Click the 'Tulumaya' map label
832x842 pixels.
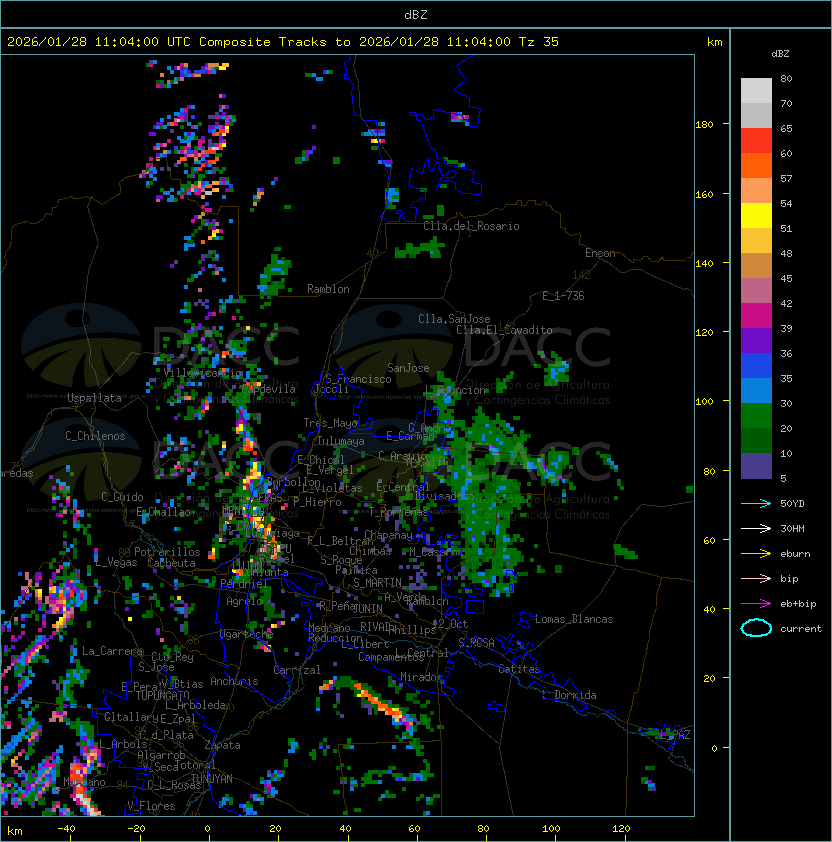(340, 441)
